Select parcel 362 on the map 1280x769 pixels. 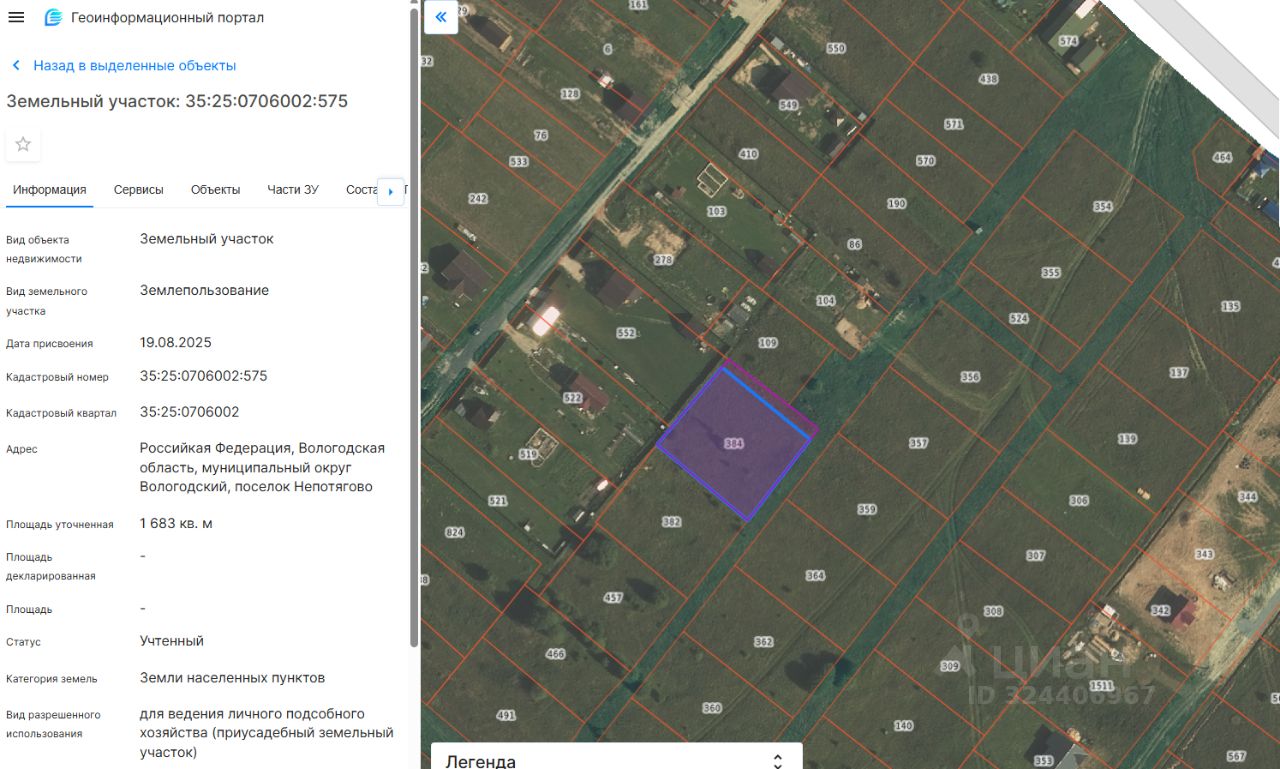tap(764, 642)
